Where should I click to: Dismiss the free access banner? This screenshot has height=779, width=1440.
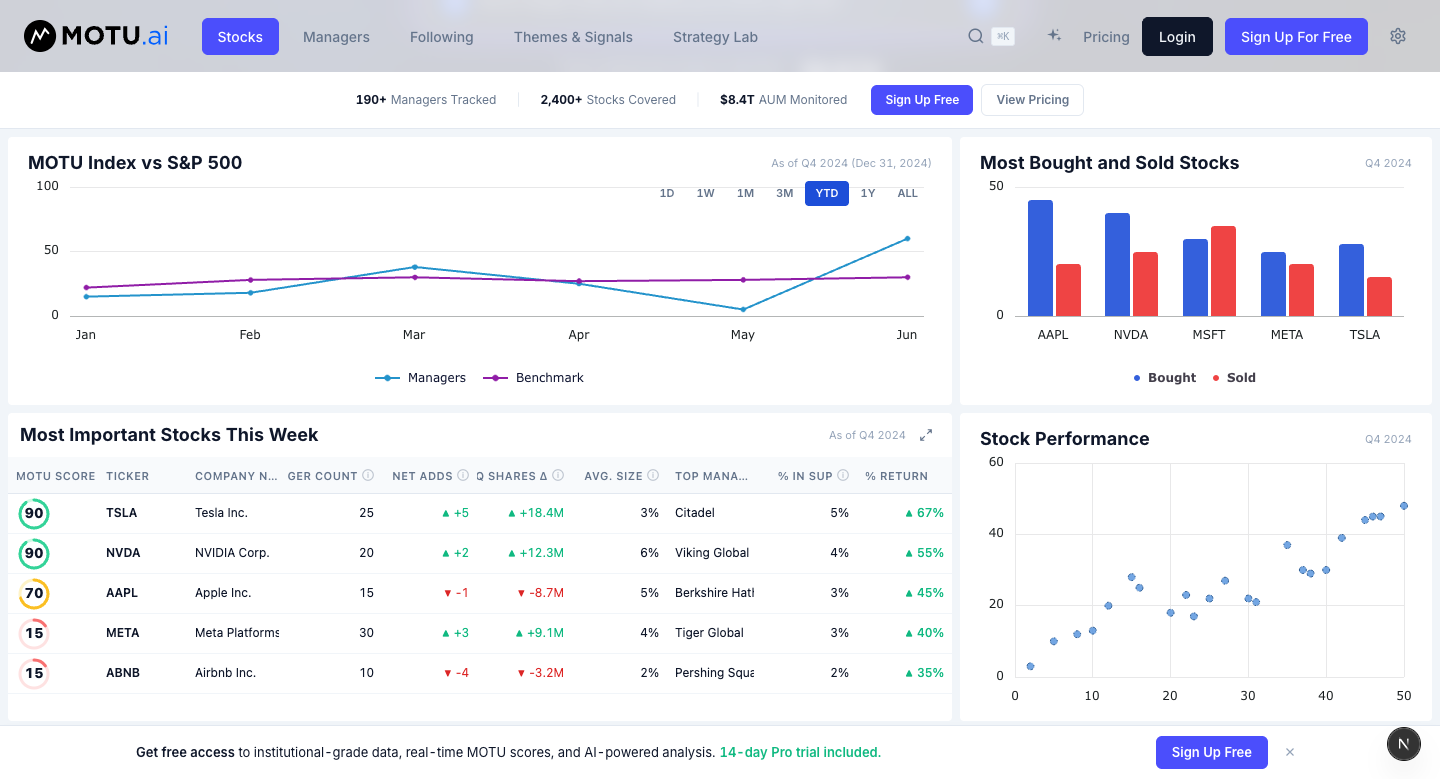(x=1290, y=752)
